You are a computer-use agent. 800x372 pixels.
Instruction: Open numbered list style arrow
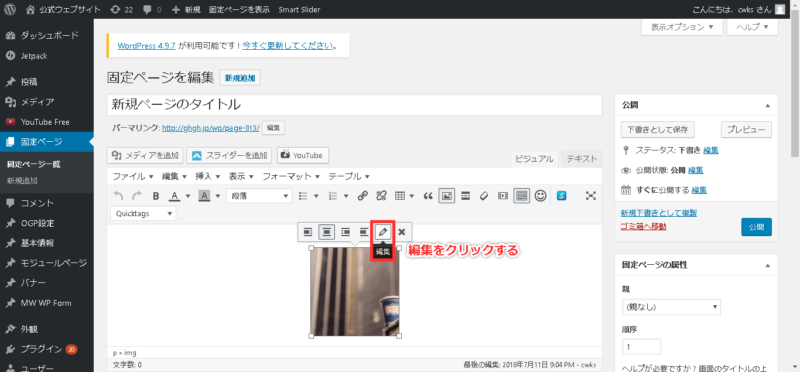tap(346, 195)
